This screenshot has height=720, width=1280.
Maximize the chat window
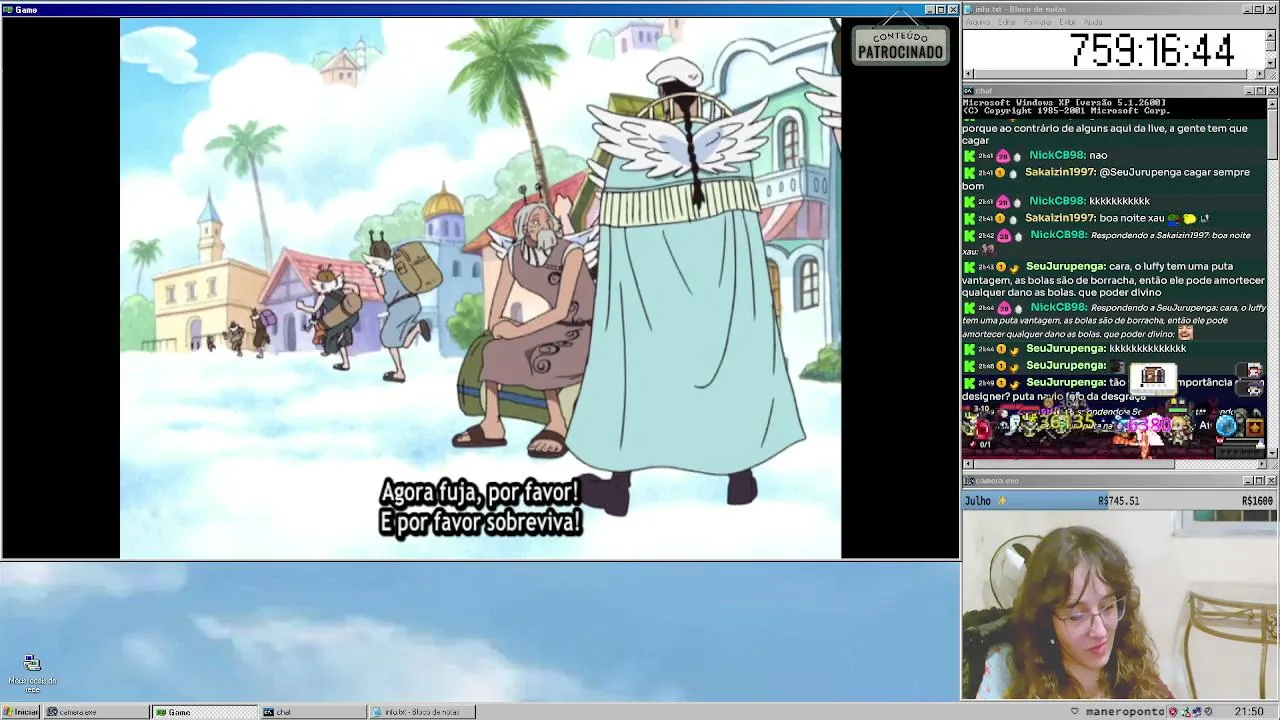pyautogui.click(x=1260, y=91)
